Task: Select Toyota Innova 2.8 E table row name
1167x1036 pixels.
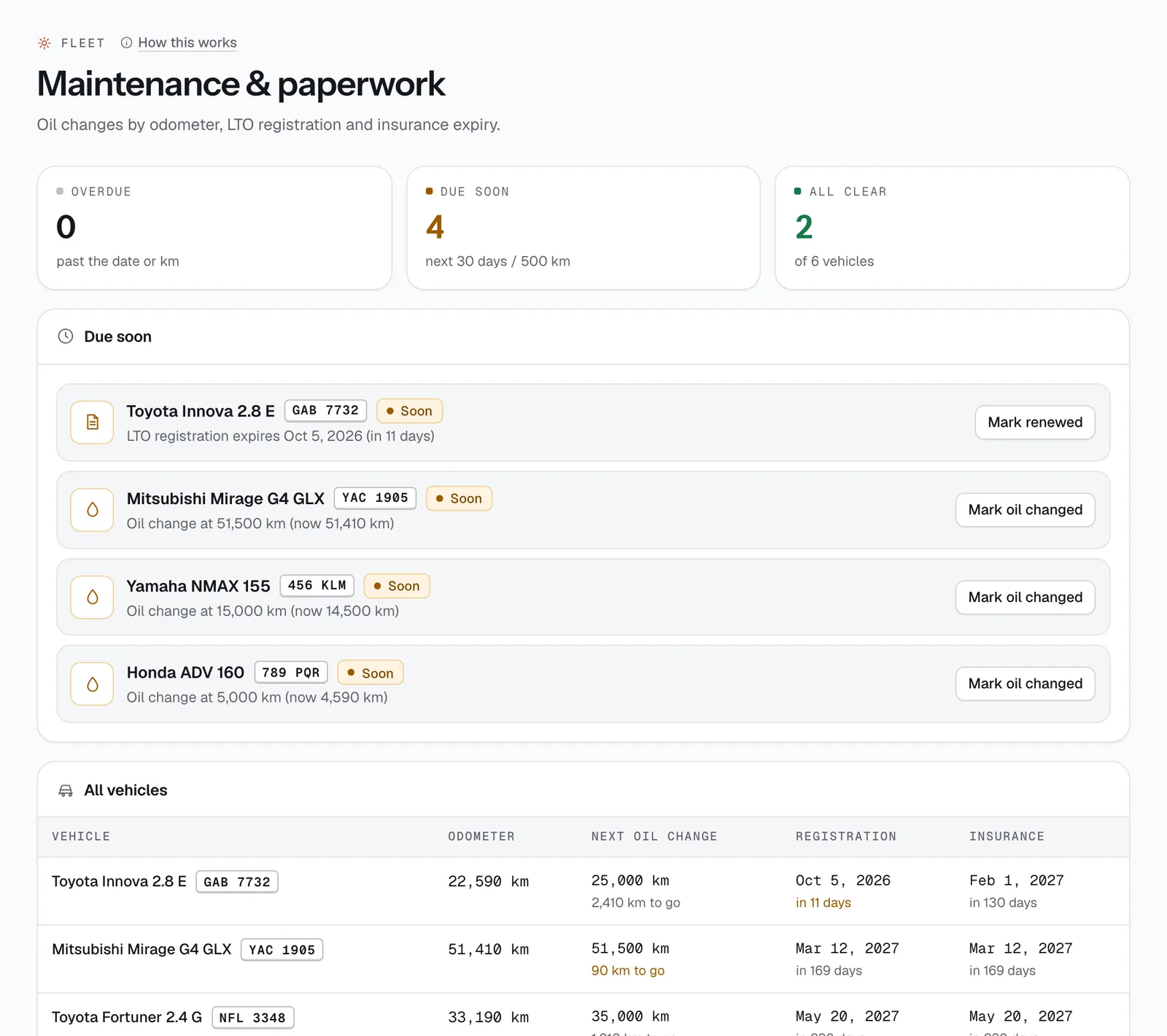Action: (119, 881)
